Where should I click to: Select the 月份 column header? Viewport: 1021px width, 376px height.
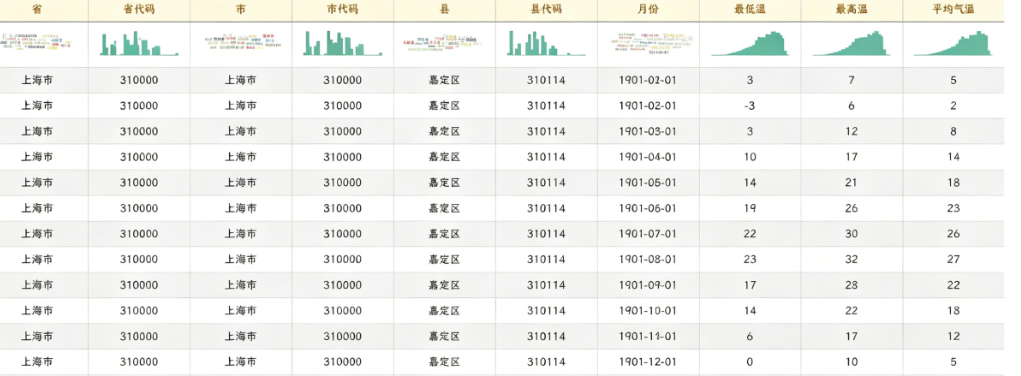pyautogui.click(x=648, y=10)
